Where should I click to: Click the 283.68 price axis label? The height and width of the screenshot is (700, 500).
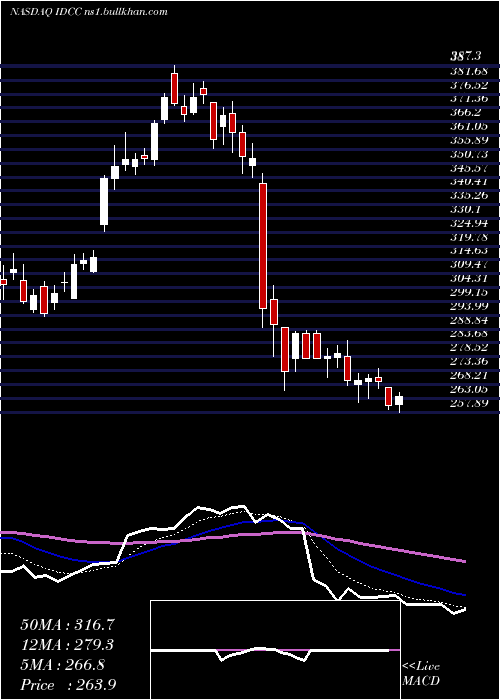pyautogui.click(x=470, y=334)
